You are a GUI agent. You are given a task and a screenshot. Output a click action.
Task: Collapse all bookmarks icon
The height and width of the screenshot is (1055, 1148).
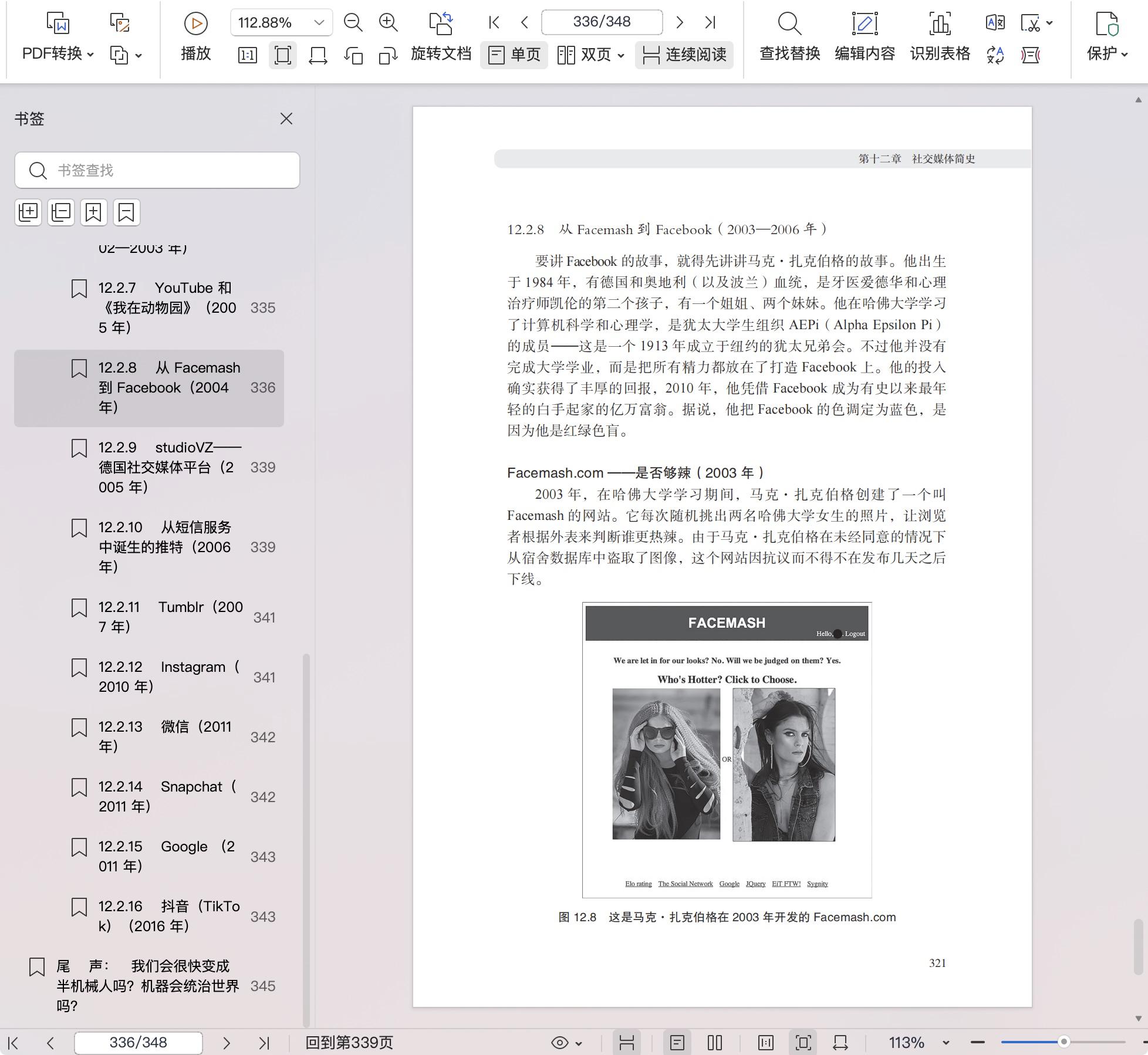[x=61, y=212]
